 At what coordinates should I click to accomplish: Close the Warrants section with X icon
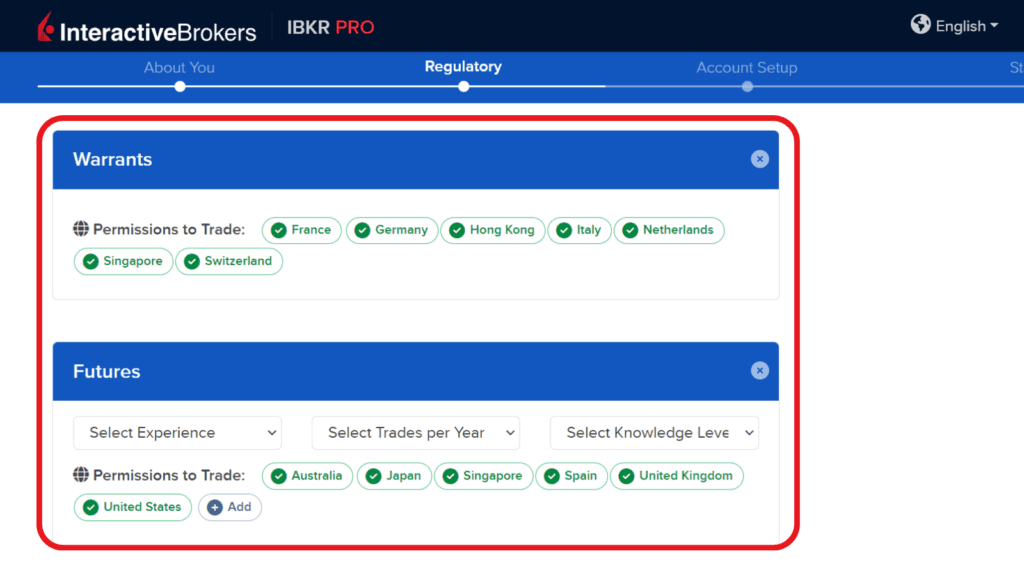[x=760, y=159]
